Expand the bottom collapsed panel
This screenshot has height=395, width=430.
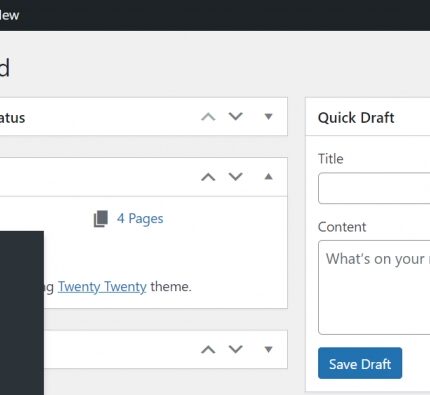[x=268, y=349]
